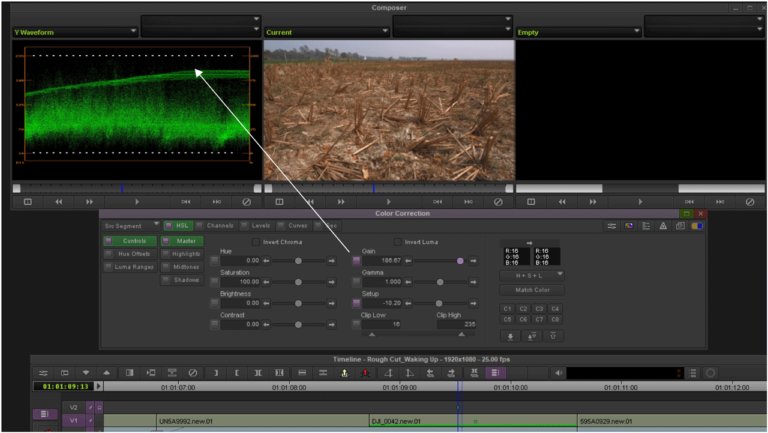768x433 pixels.
Task: Switch to the Channels tab
Action: point(215,226)
